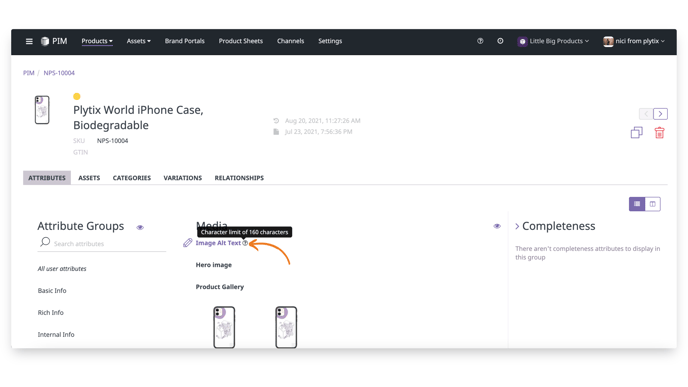Screen dimensions: 688x387
Task: Toggle Attribute Groups visibility eye
Action: coord(140,227)
